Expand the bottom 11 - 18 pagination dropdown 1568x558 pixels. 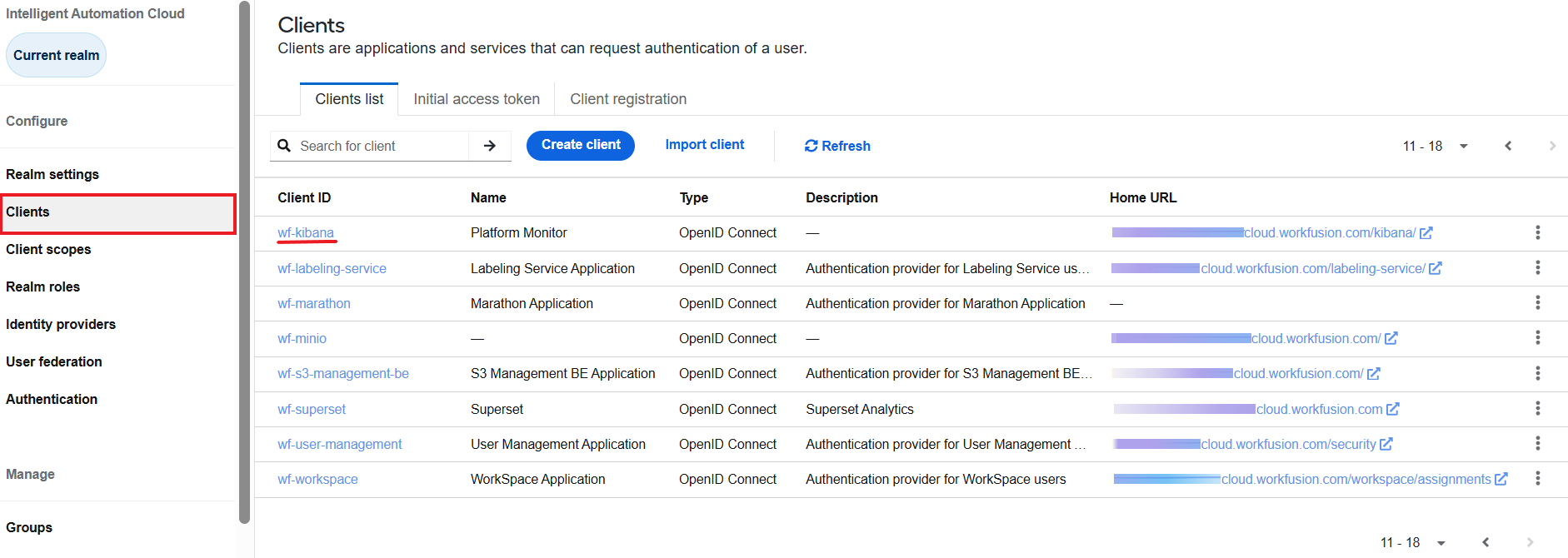1441,542
